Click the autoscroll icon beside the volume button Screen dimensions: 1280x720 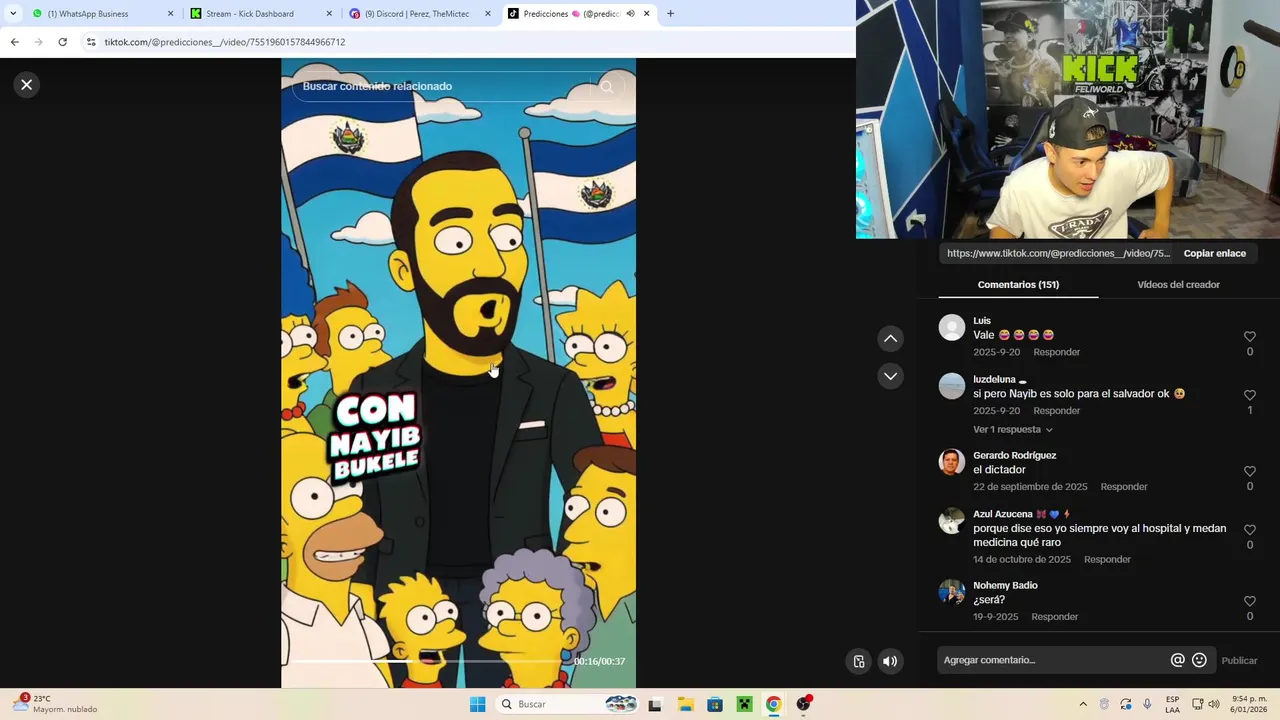click(859, 661)
